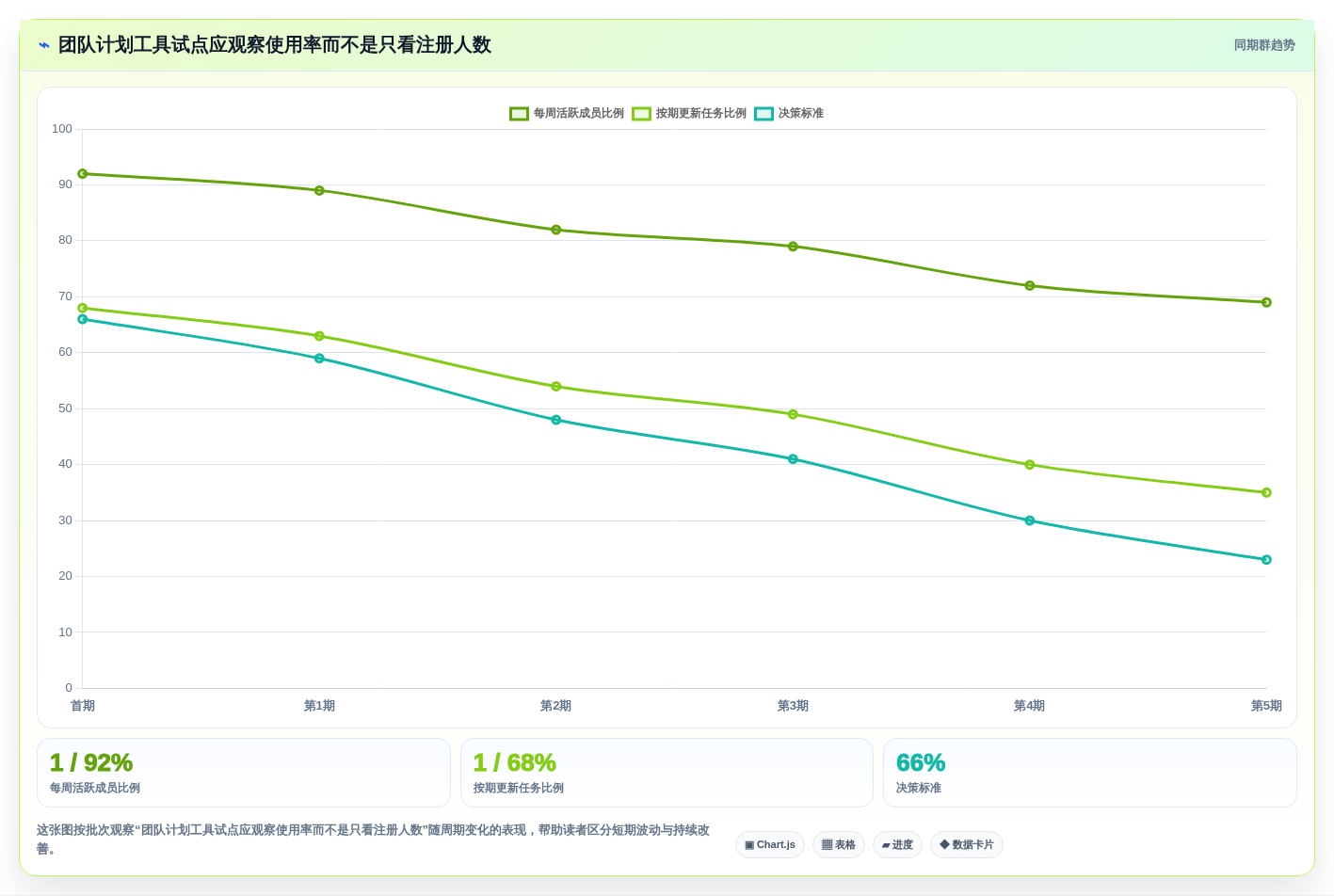Click the teal 决策标准 legend swatch
Viewport: 1334px width, 896px height.
click(764, 114)
